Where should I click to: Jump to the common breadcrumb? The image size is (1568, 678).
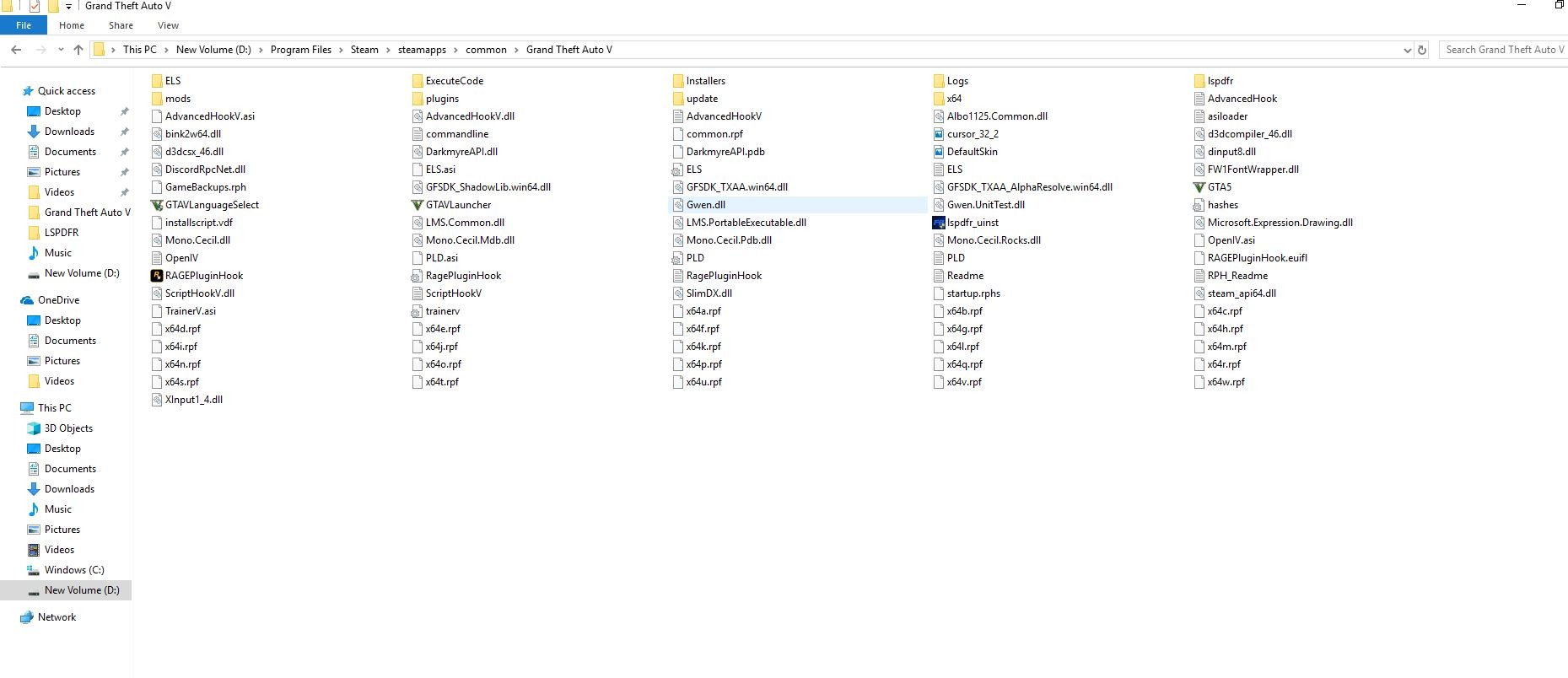(486, 50)
